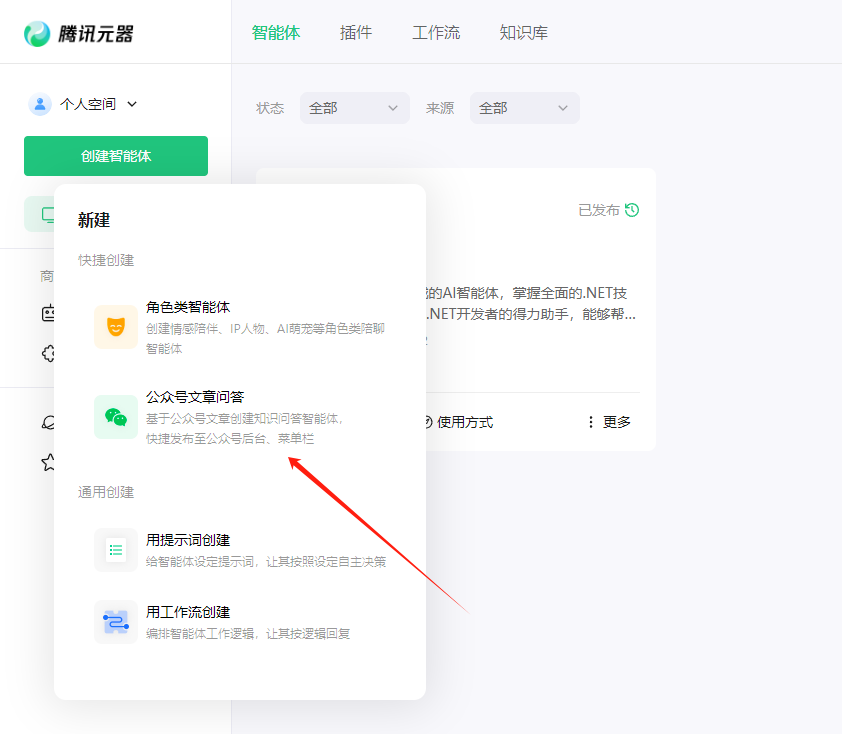This screenshot has height=734, width=842.
Task: Open the 来源 filter dropdown
Action: [x=525, y=108]
